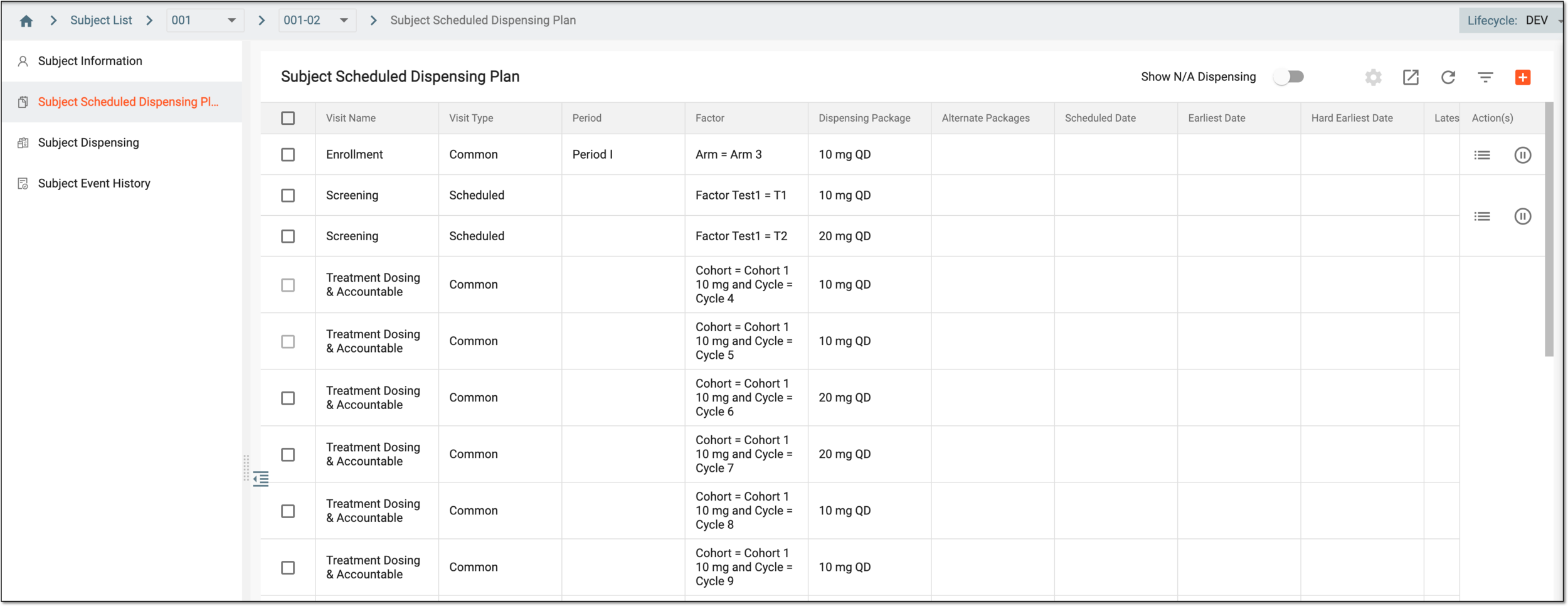Go to Subject List breadcrumb link

point(101,20)
